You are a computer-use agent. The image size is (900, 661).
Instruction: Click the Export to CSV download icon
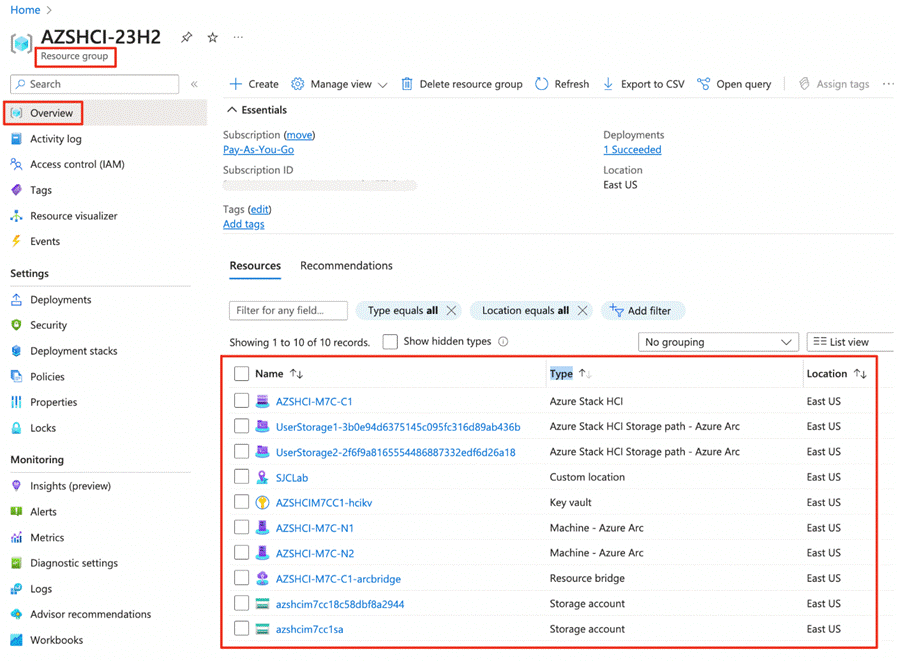coord(608,84)
